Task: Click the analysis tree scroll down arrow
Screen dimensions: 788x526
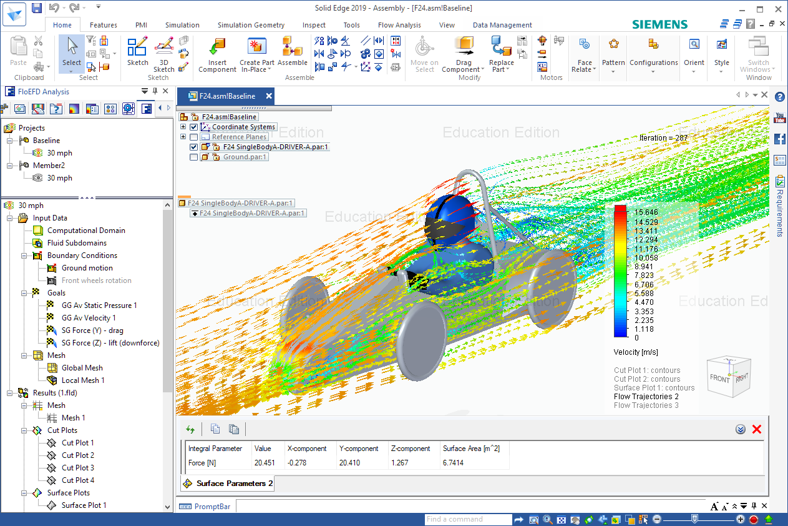Action: 167,507
